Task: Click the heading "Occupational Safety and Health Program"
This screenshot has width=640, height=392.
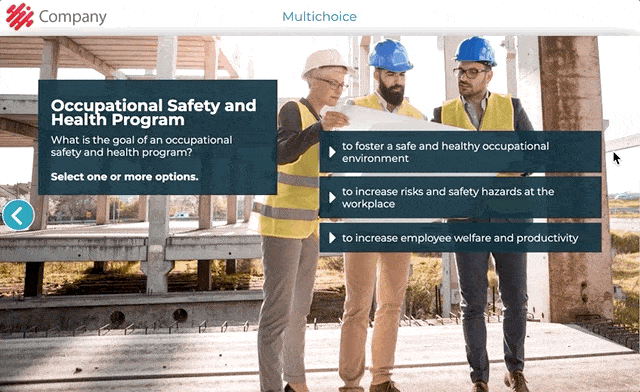Action: [153, 112]
